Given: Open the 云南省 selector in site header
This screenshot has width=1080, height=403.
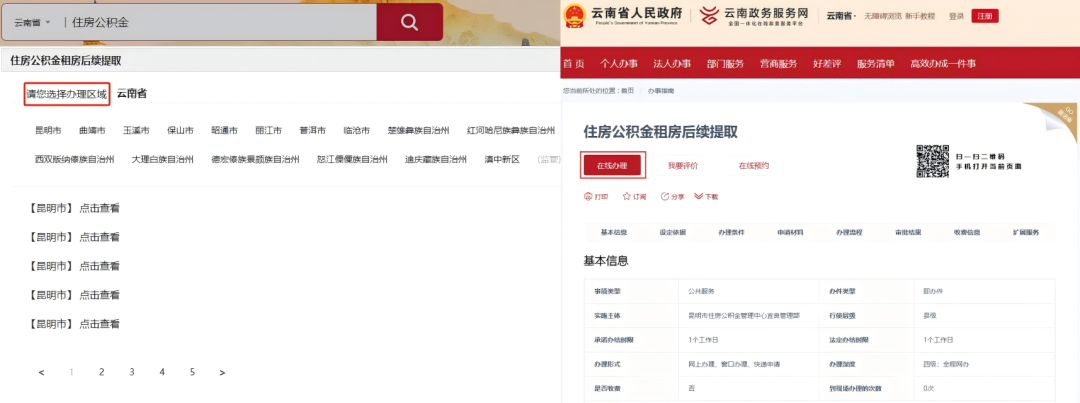Looking at the screenshot, I should 841,16.
